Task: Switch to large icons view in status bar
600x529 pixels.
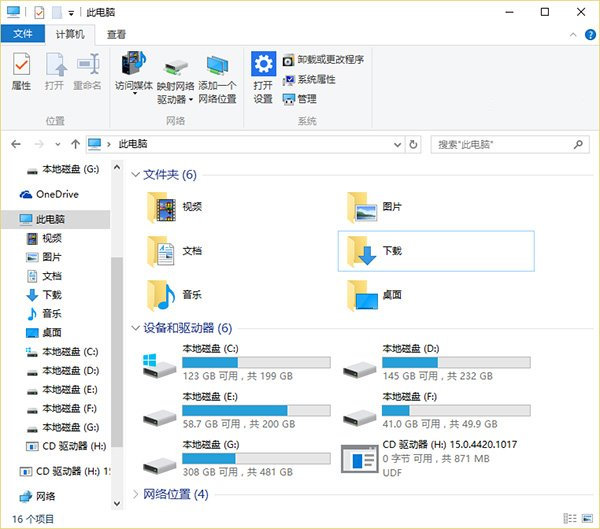Action: 587,518
